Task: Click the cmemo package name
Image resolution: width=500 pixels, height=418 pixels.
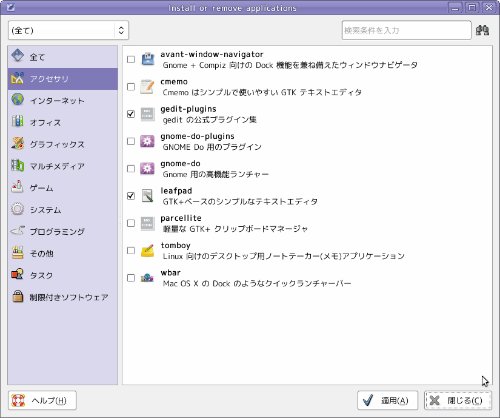Action: [x=174, y=81]
